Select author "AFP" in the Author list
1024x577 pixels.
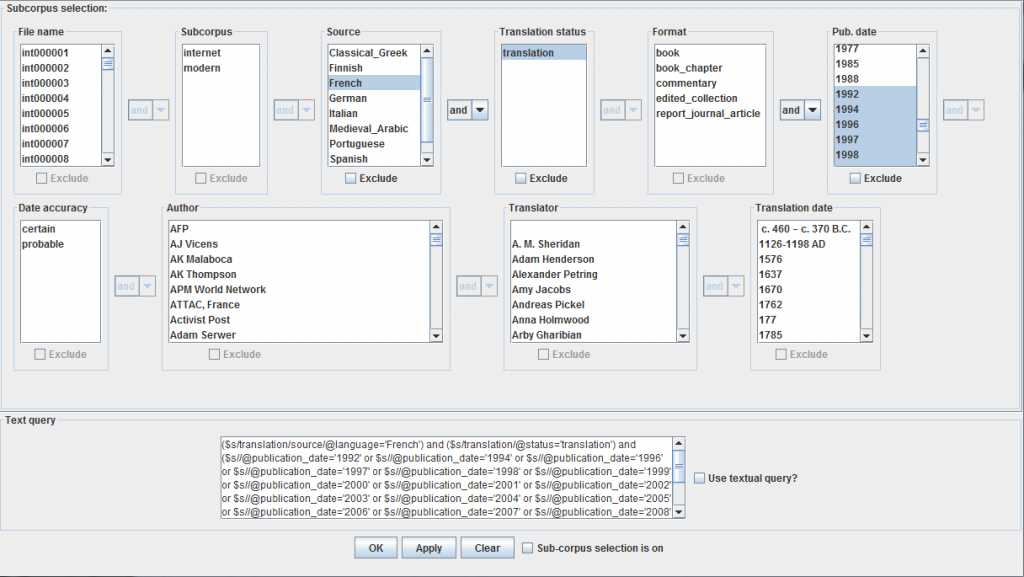point(180,228)
